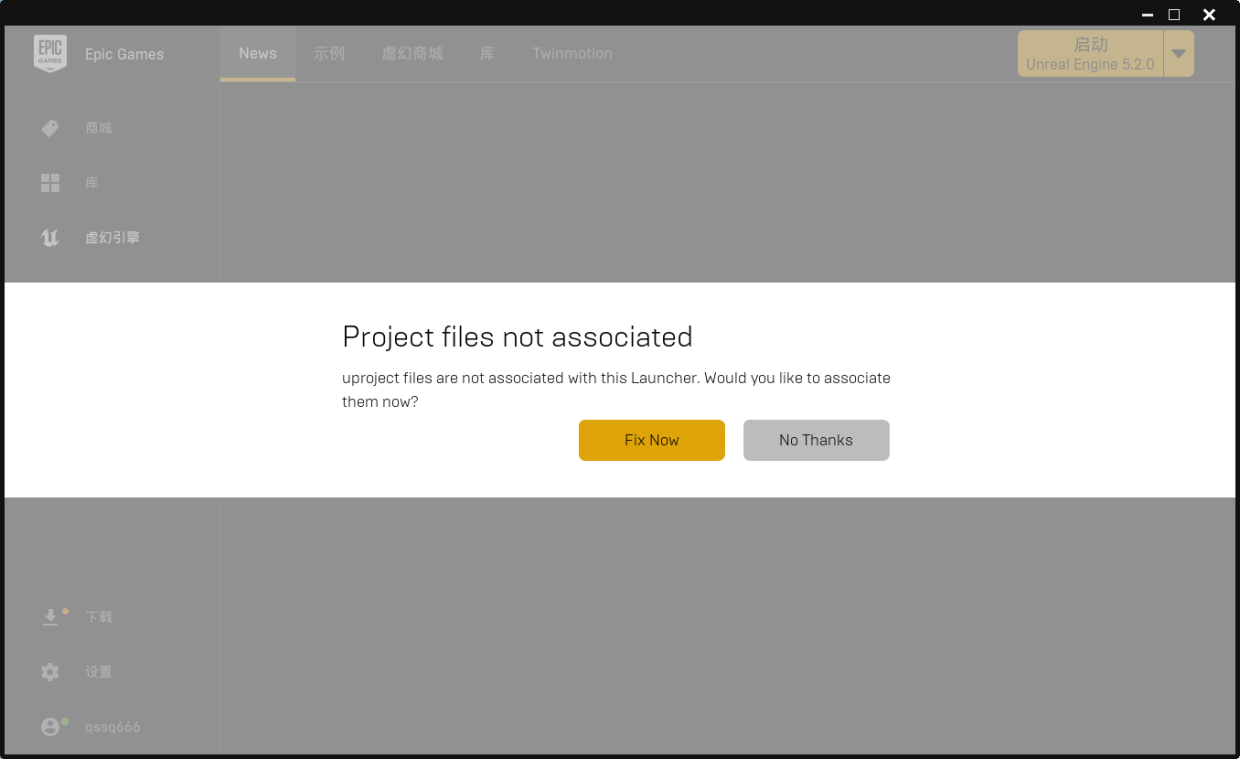Click the user avatar icon
The height and width of the screenshot is (759, 1240).
coord(50,727)
